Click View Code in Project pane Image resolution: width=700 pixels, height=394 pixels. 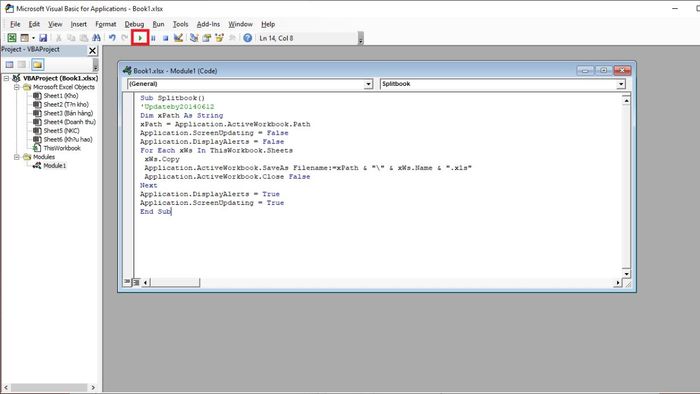(x=9, y=65)
